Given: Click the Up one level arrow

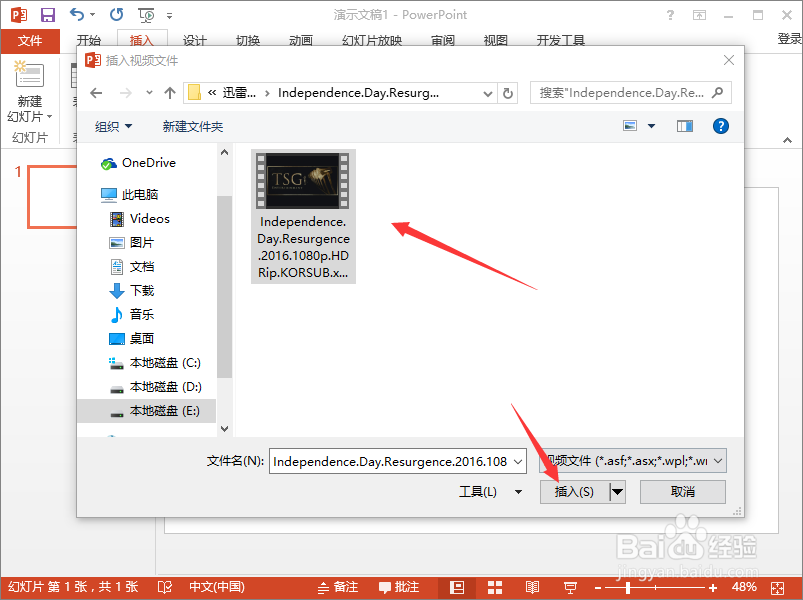Looking at the screenshot, I should [170, 92].
